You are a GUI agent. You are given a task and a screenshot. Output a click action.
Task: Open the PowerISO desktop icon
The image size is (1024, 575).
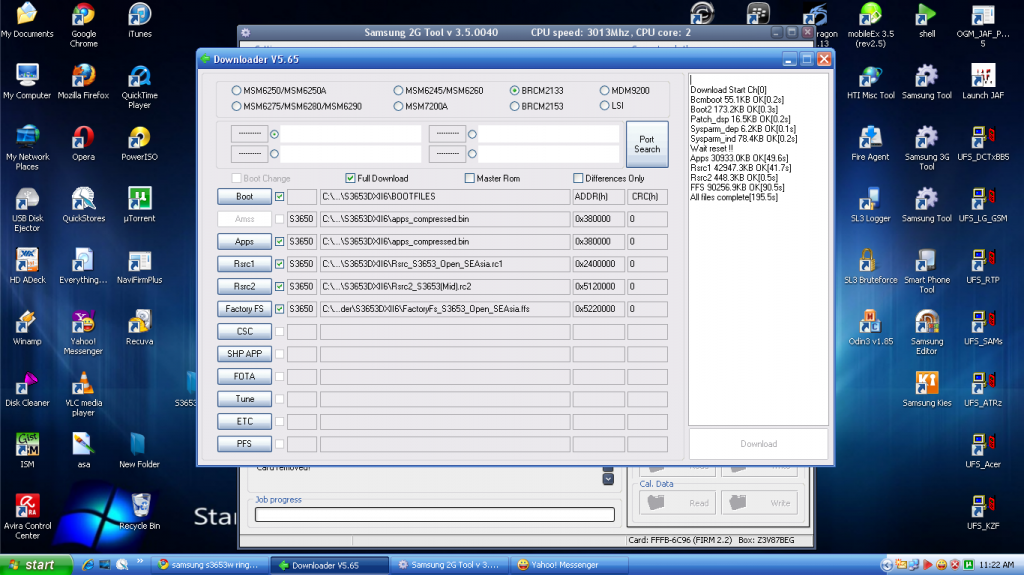coord(139,143)
